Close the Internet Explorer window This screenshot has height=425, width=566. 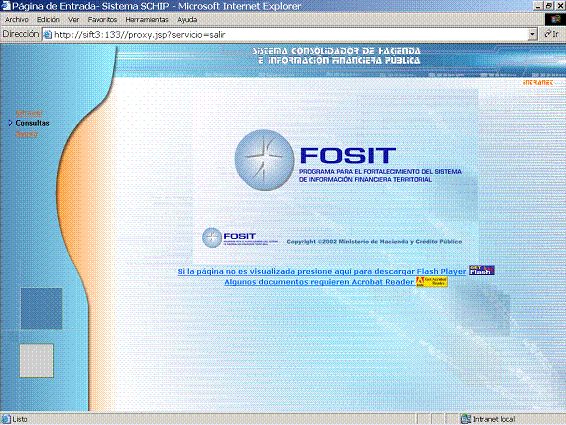click(560, 6)
